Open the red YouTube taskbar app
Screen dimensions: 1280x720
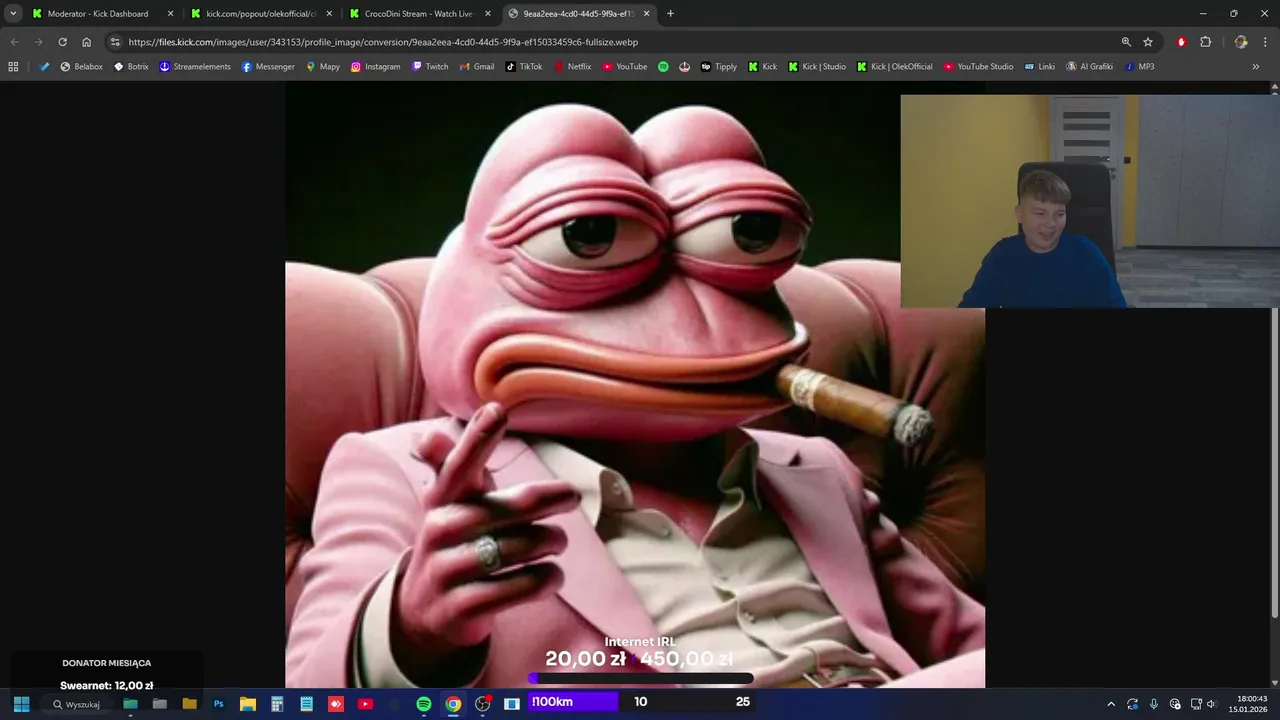click(365, 703)
